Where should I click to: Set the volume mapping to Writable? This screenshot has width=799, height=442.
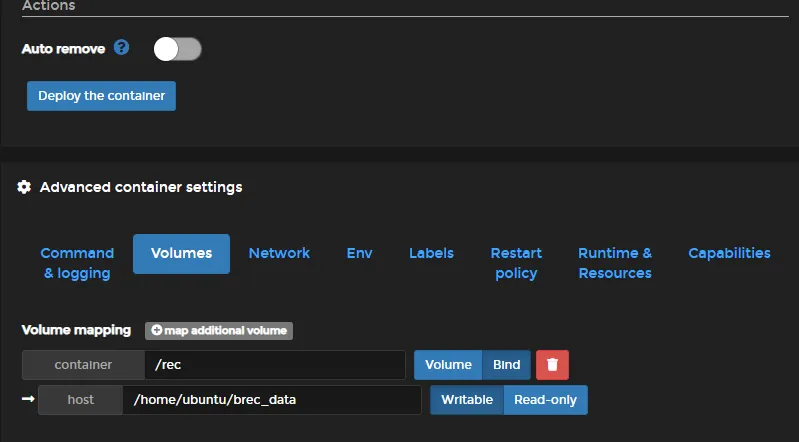click(x=467, y=400)
